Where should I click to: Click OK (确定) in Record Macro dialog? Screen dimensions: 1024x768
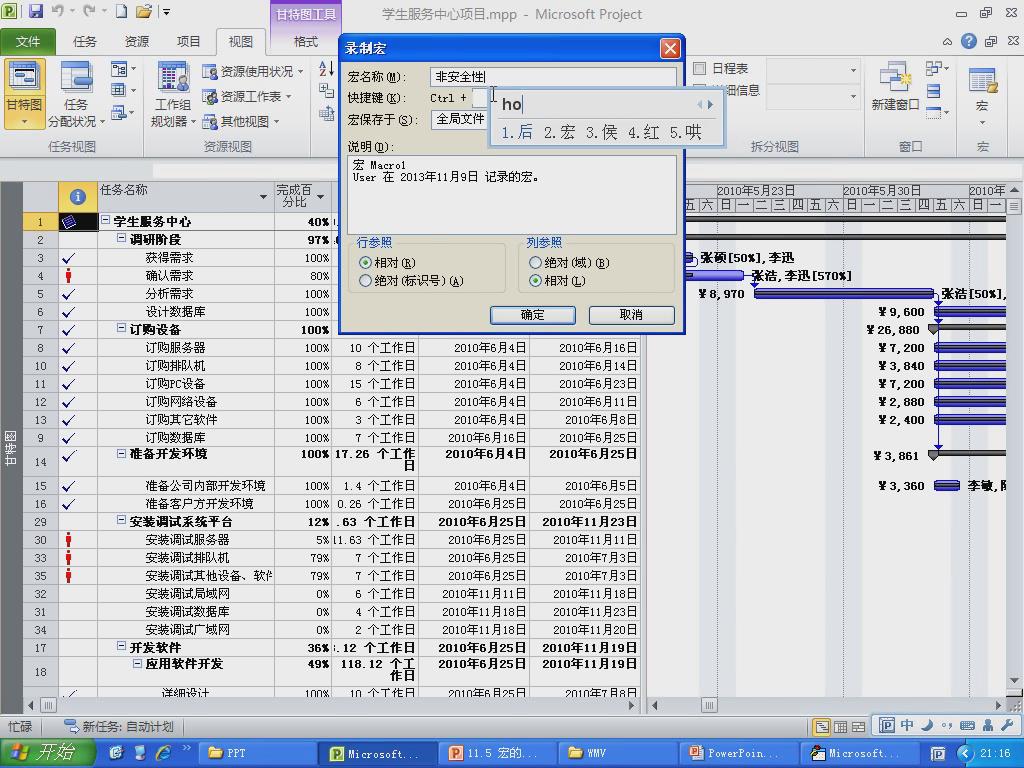point(532,315)
